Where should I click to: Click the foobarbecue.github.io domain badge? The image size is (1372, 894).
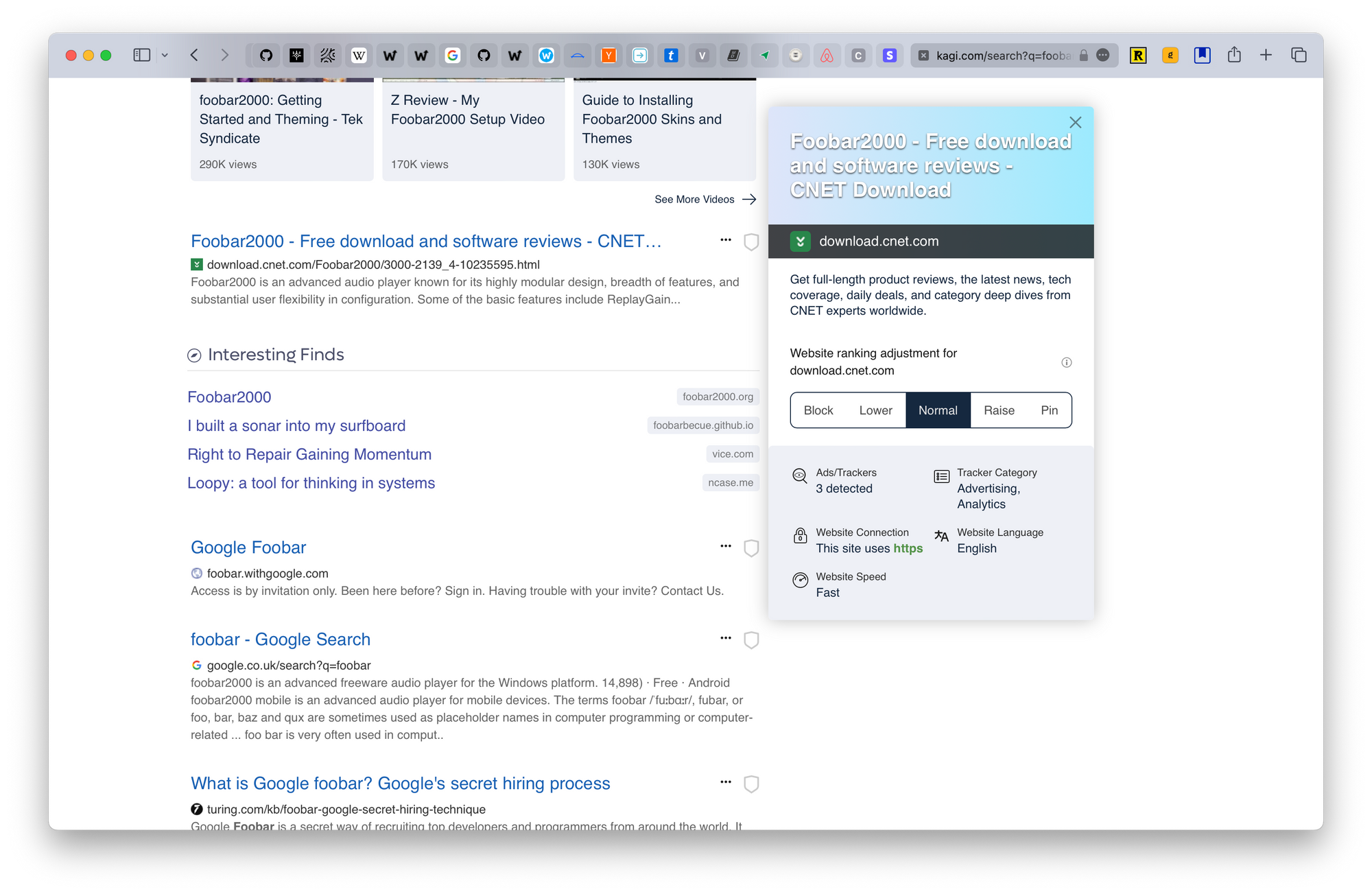(x=703, y=425)
